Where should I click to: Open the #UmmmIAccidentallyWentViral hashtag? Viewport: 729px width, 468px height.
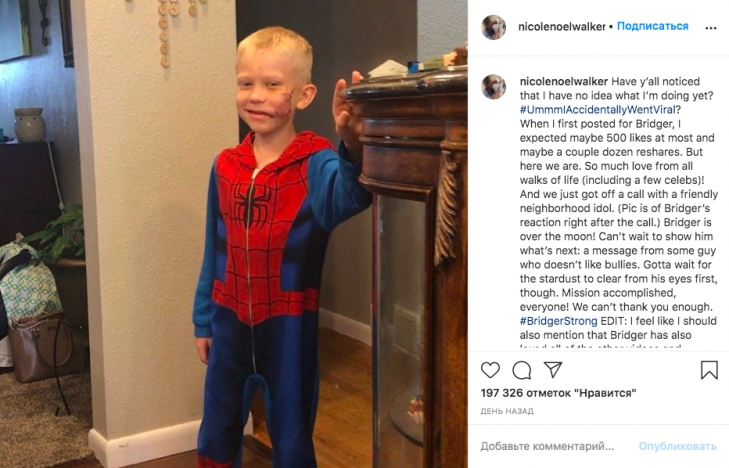[x=597, y=110]
